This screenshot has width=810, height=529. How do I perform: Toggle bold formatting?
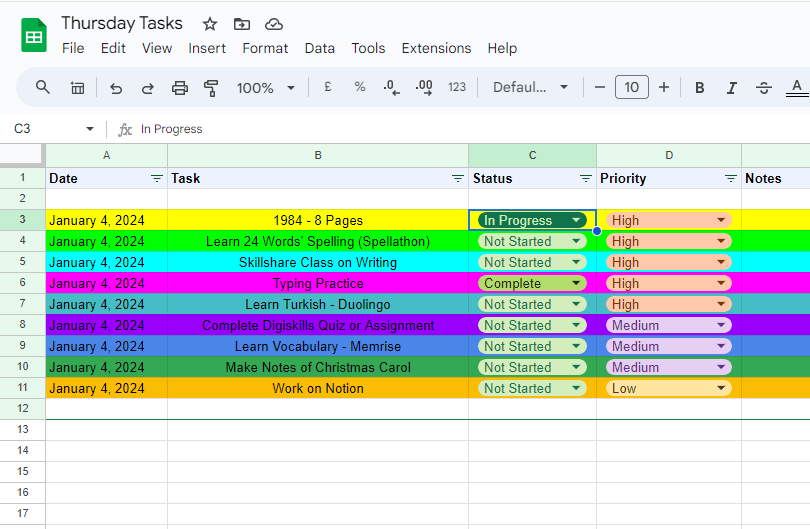[x=699, y=88]
